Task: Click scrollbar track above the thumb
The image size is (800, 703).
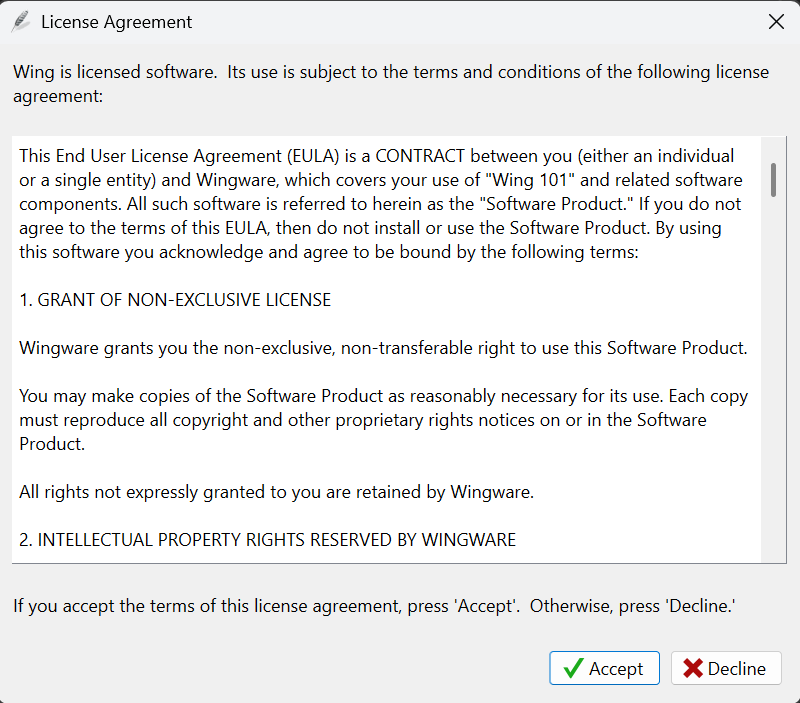Action: click(773, 149)
